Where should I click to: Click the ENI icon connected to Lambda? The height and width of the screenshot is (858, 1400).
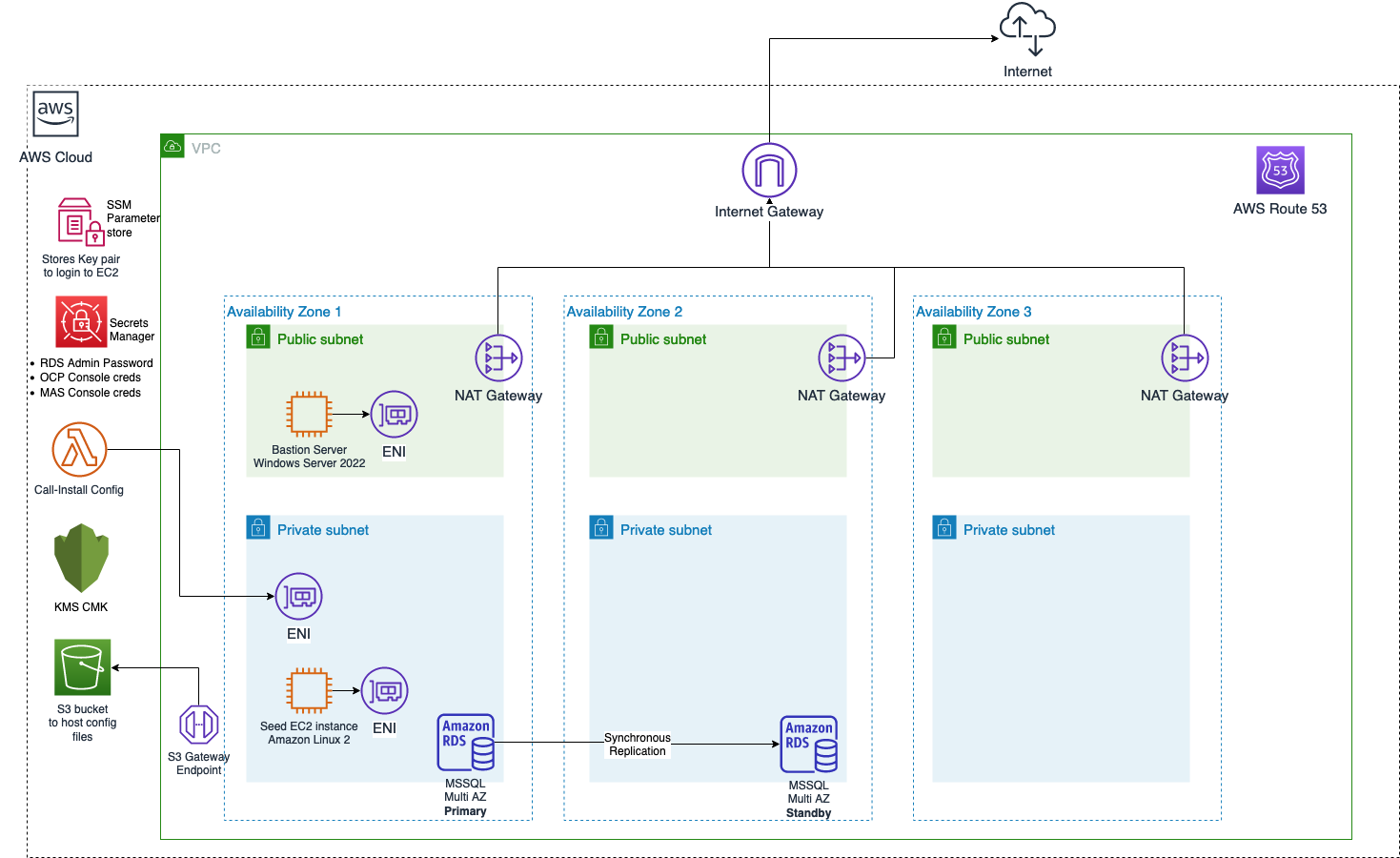298,597
